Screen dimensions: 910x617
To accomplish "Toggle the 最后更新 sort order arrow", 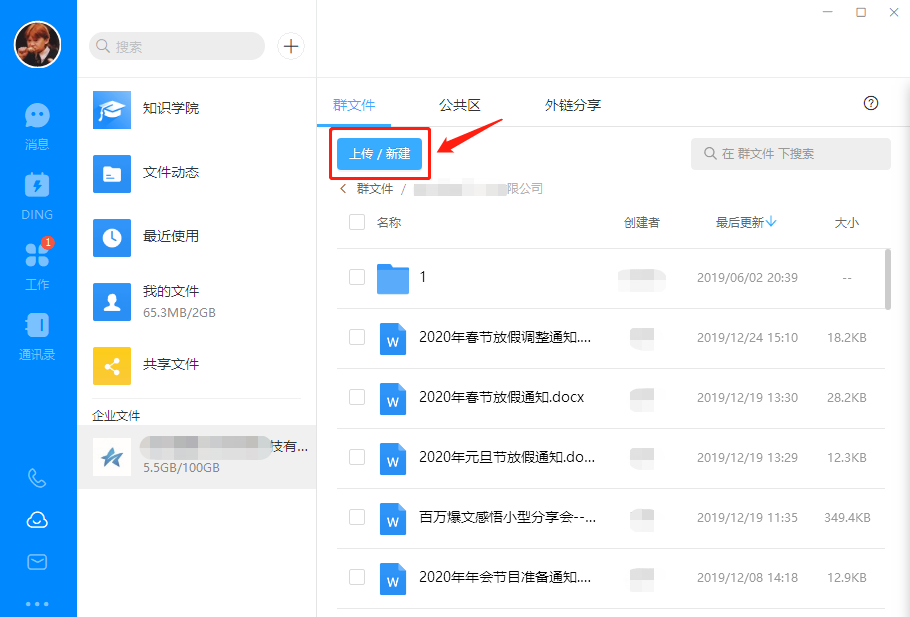I will [771, 222].
